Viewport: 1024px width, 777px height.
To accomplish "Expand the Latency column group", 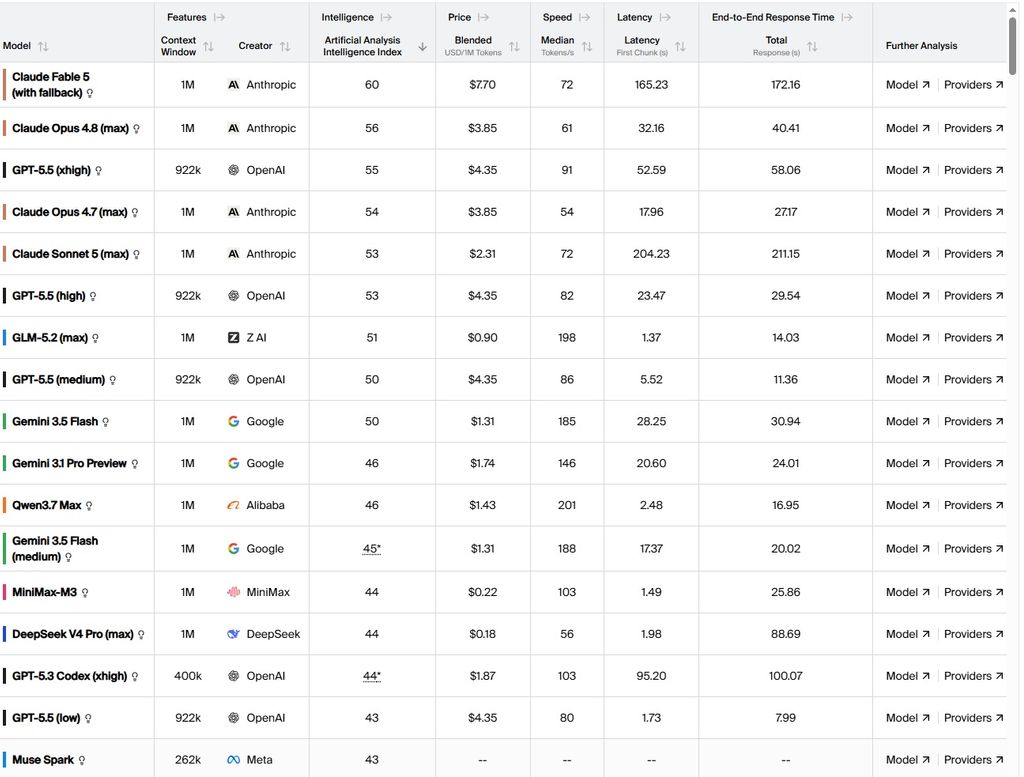I will [x=665, y=18].
